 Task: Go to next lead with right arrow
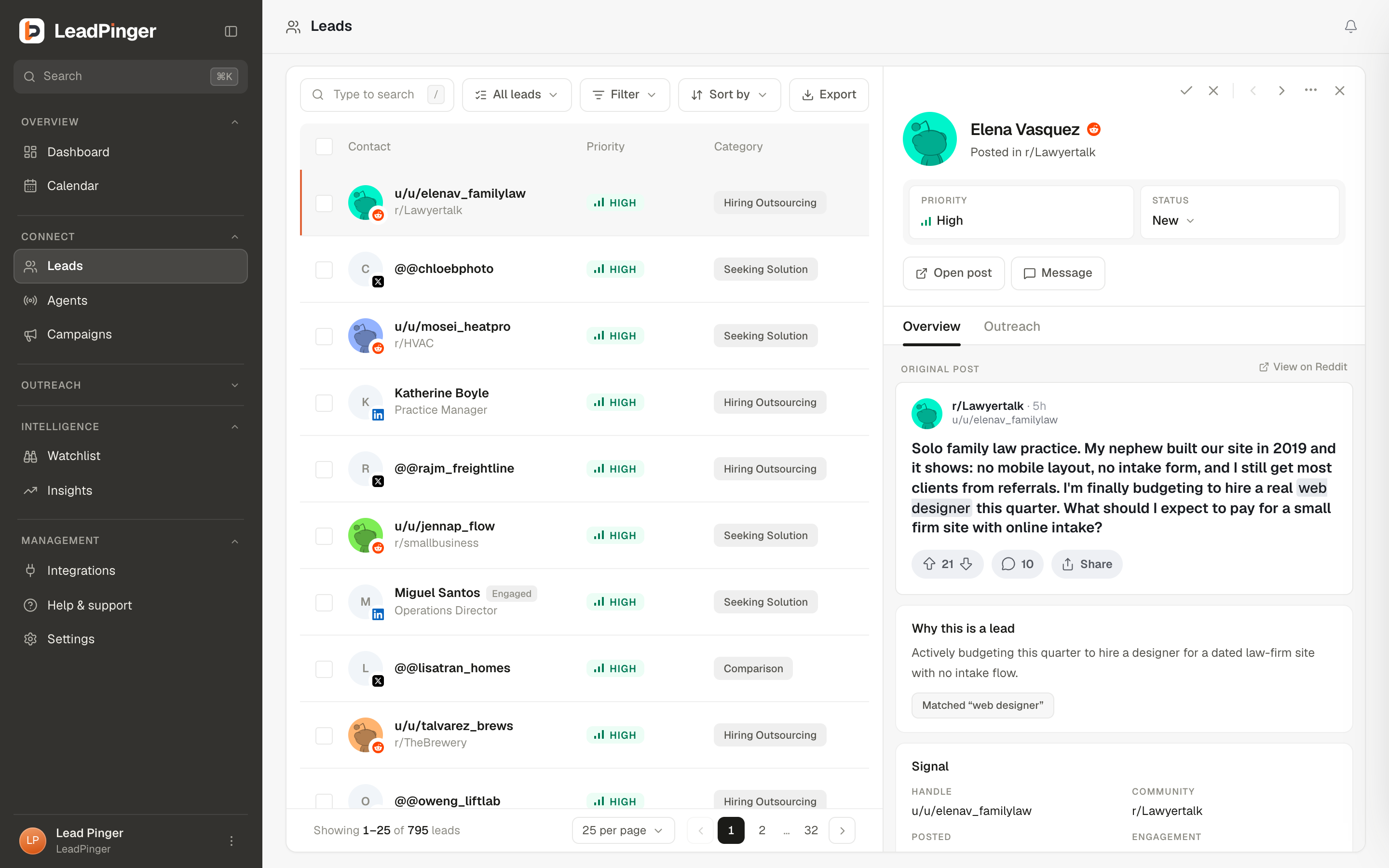[x=1281, y=91]
